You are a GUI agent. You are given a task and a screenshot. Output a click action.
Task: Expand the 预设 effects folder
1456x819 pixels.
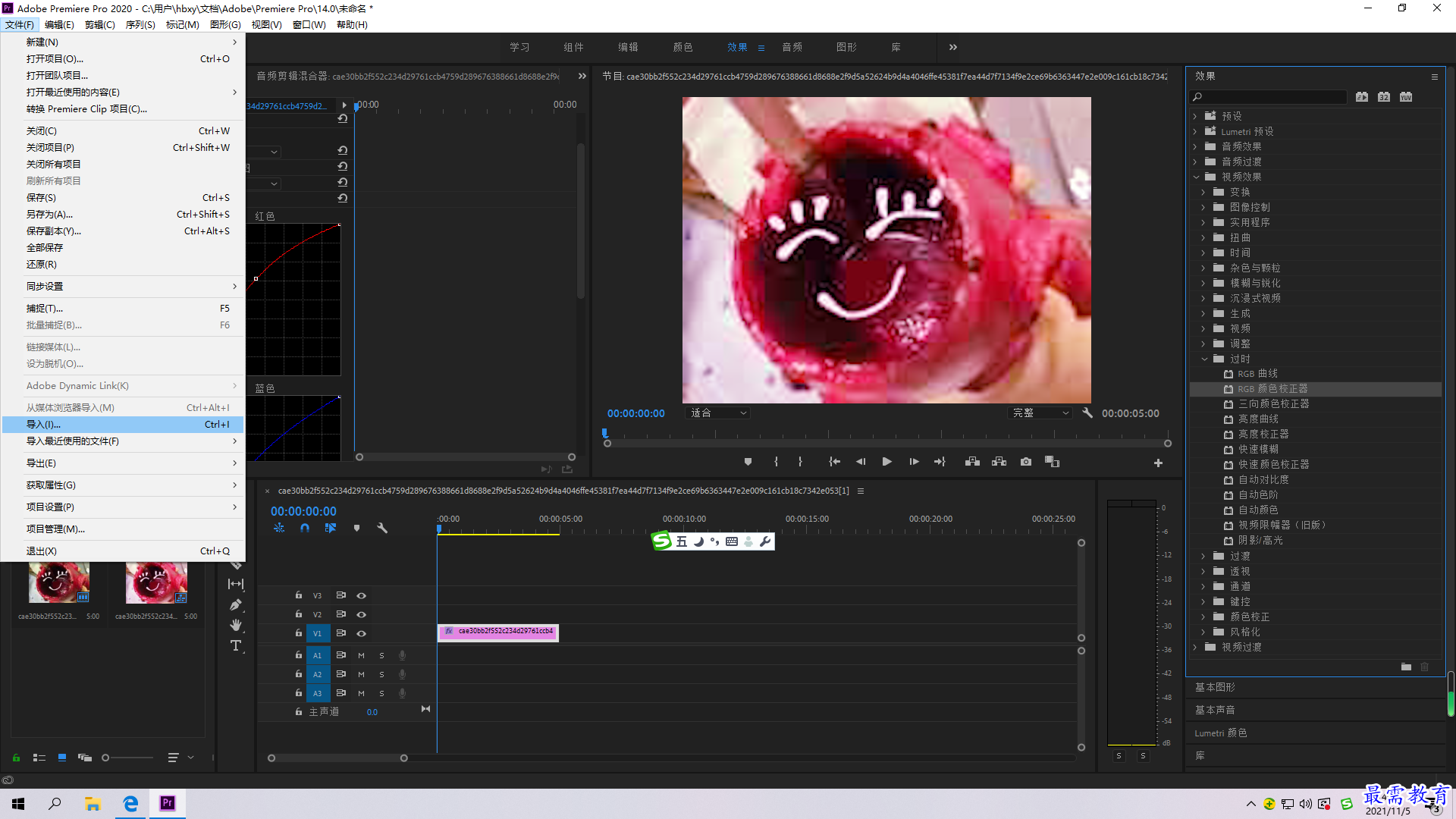1195,116
